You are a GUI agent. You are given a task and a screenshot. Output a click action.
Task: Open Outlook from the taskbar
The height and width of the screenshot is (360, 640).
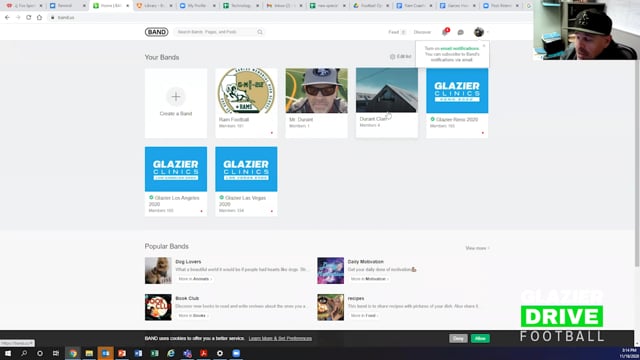point(106,353)
